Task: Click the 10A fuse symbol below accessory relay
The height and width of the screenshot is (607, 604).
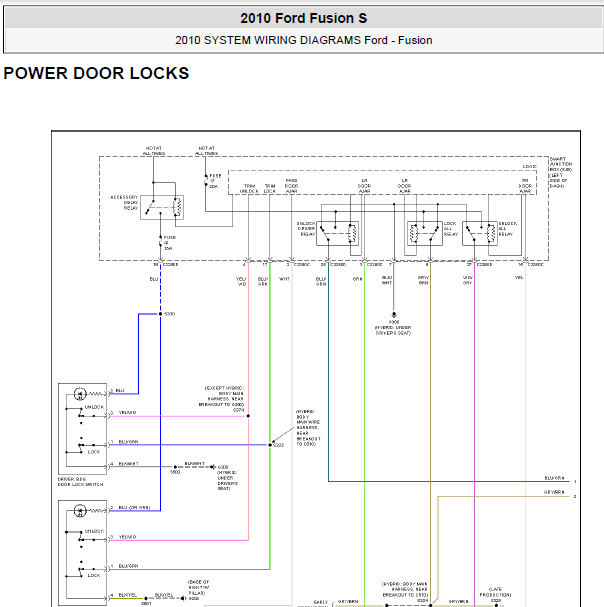Action: click(x=161, y=242)
